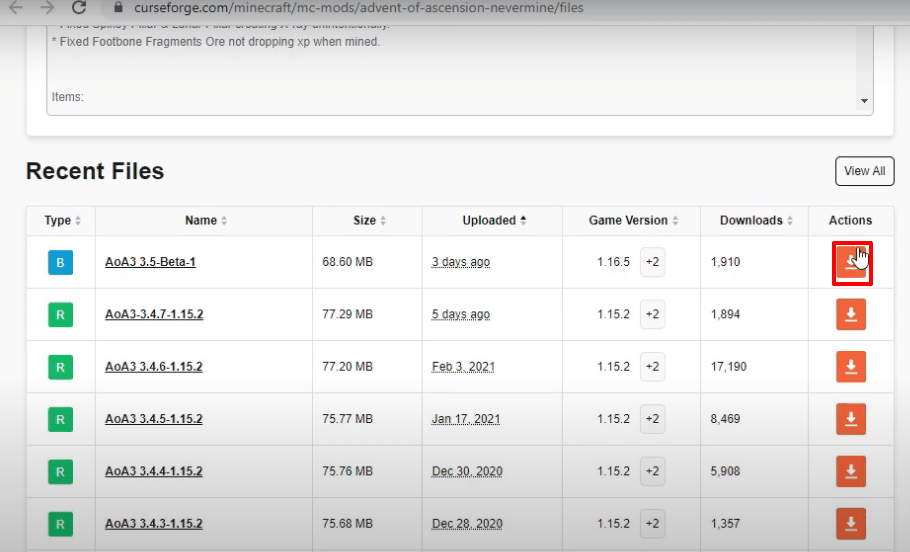Click the Release badge for AoA3 3.4.5-1.15.2
The width and height of the screenshot is (910, 552).
click(60, 419)
